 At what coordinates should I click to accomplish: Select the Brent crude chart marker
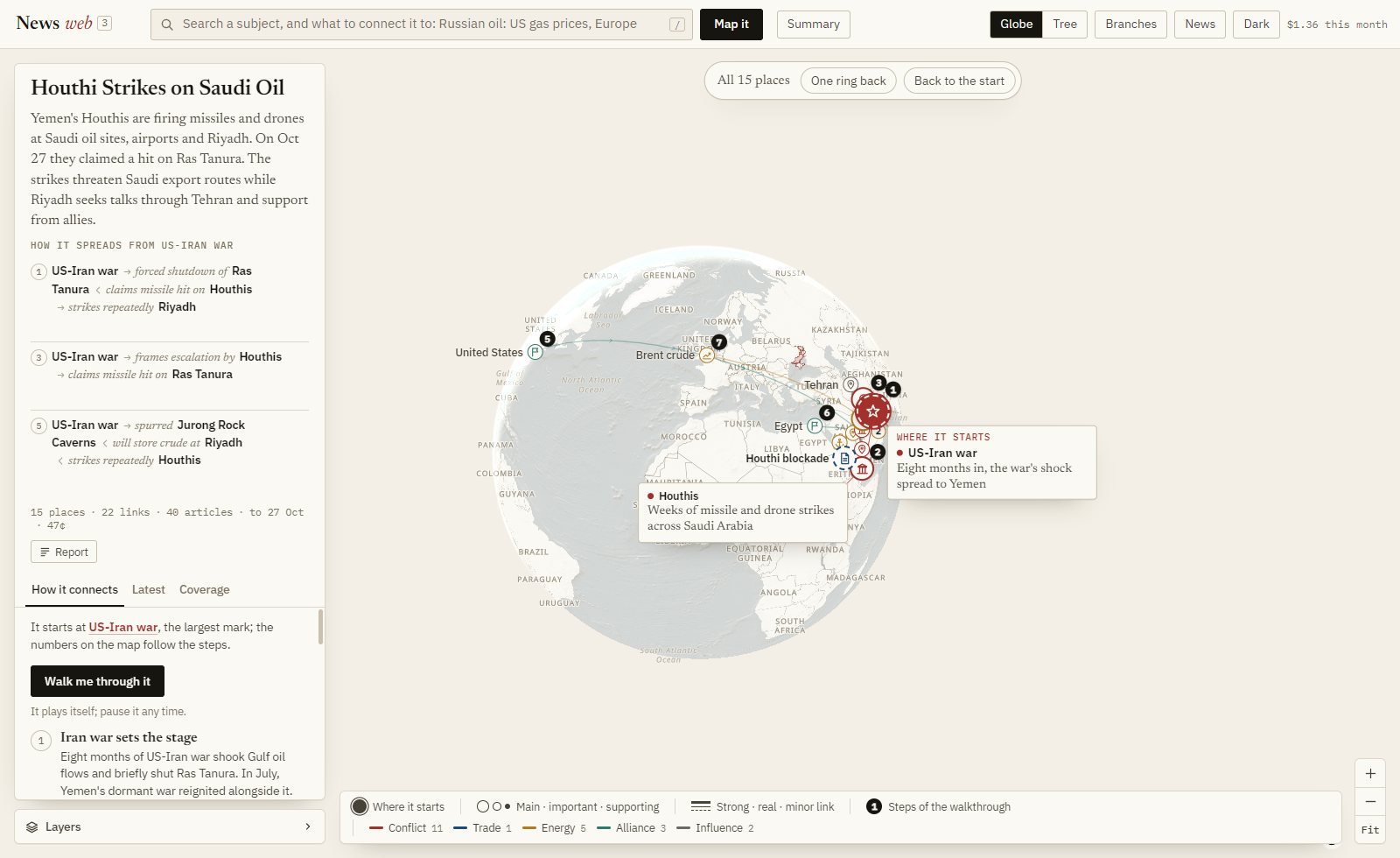(x=707, y=355)
